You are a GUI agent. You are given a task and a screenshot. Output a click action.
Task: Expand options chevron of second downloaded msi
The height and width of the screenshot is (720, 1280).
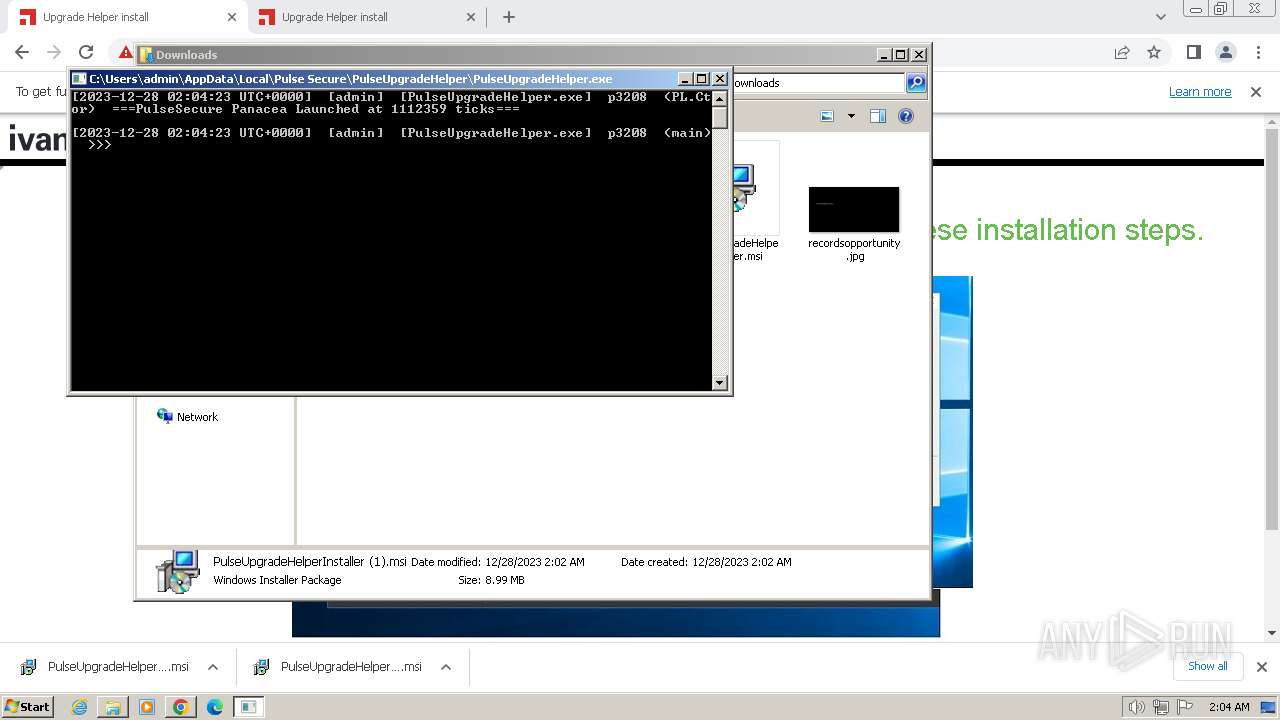(x=446, y=667)
